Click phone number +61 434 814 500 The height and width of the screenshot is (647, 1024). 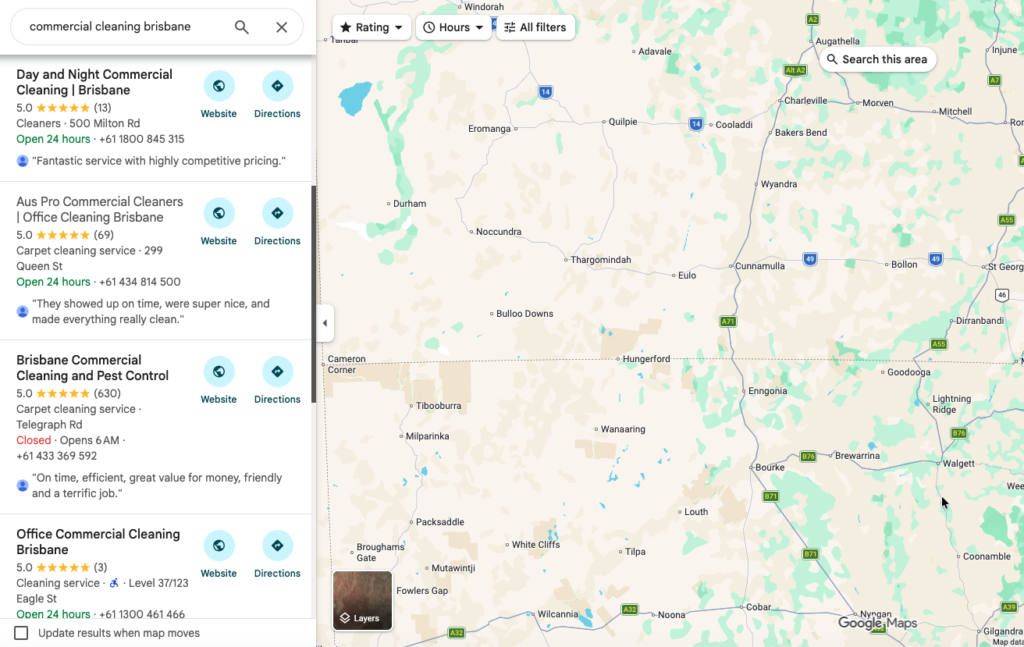point(140,282)
